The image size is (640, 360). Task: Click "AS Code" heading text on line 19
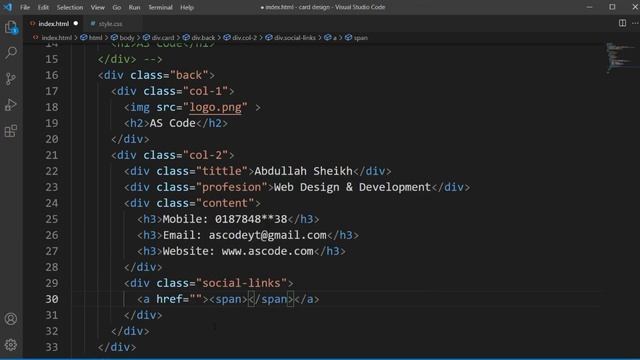click(x=173, y=123)
